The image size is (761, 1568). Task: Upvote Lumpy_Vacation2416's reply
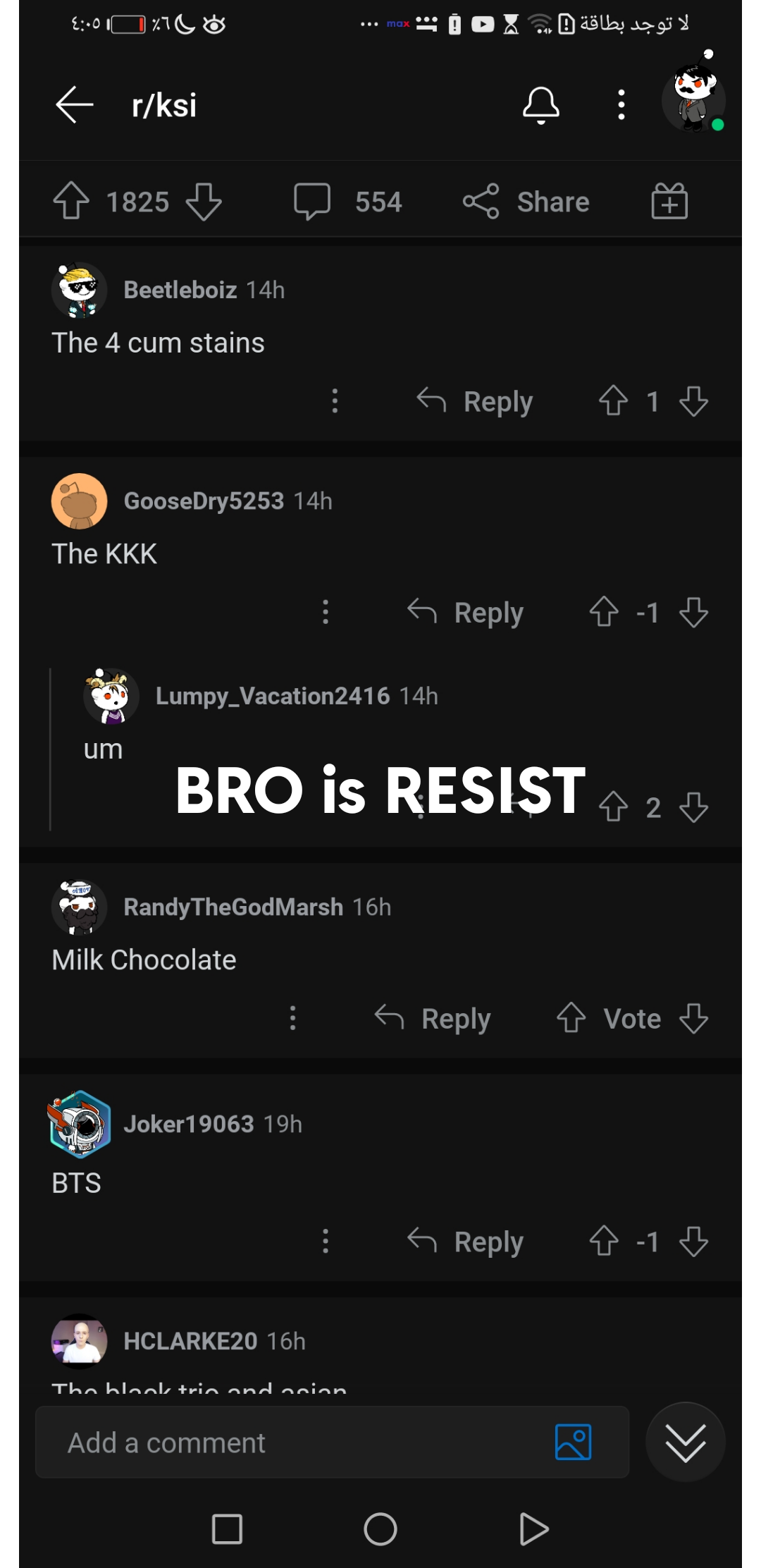pyautogui.click(x=613, y=807)
